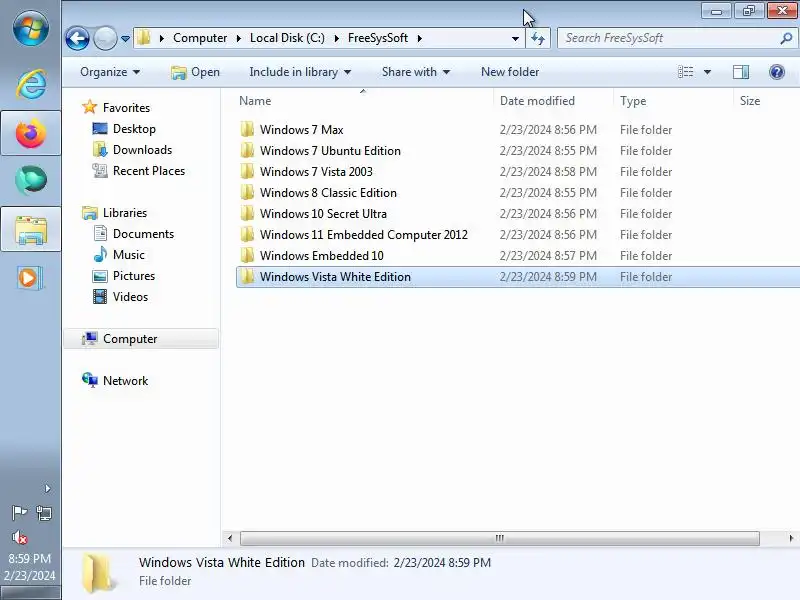This screenshot has height=600, width=800.
Task: Expand the Share with menu
Action: tap(416, 72)
